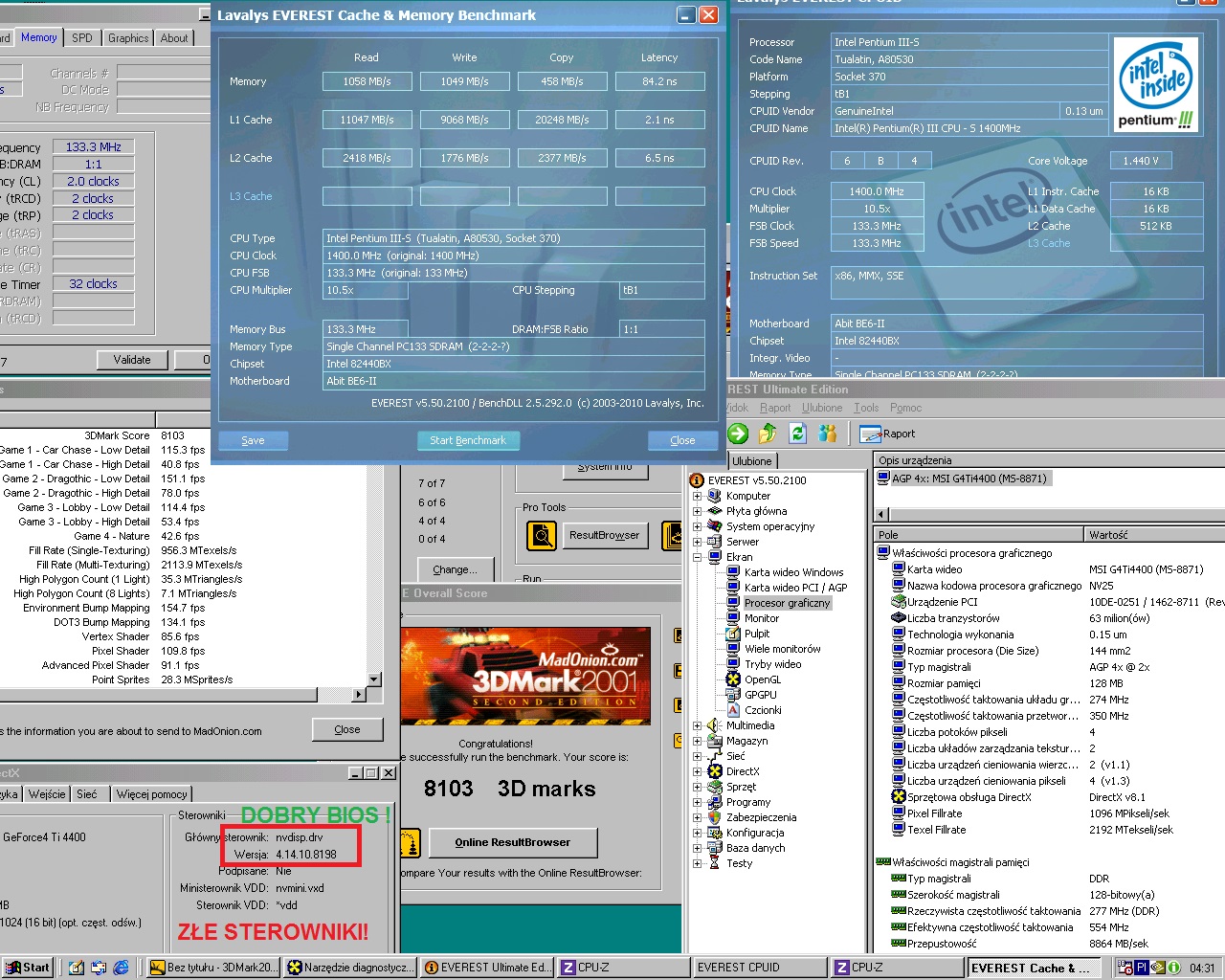Select Karta wideo PCI / AGP item
The width and height of the screenshot is (1225, 980).
[x=795, y=588]
